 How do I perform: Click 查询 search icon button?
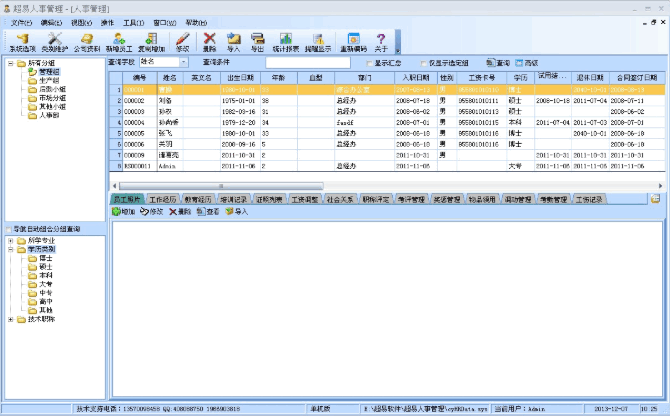pos(498,63)
